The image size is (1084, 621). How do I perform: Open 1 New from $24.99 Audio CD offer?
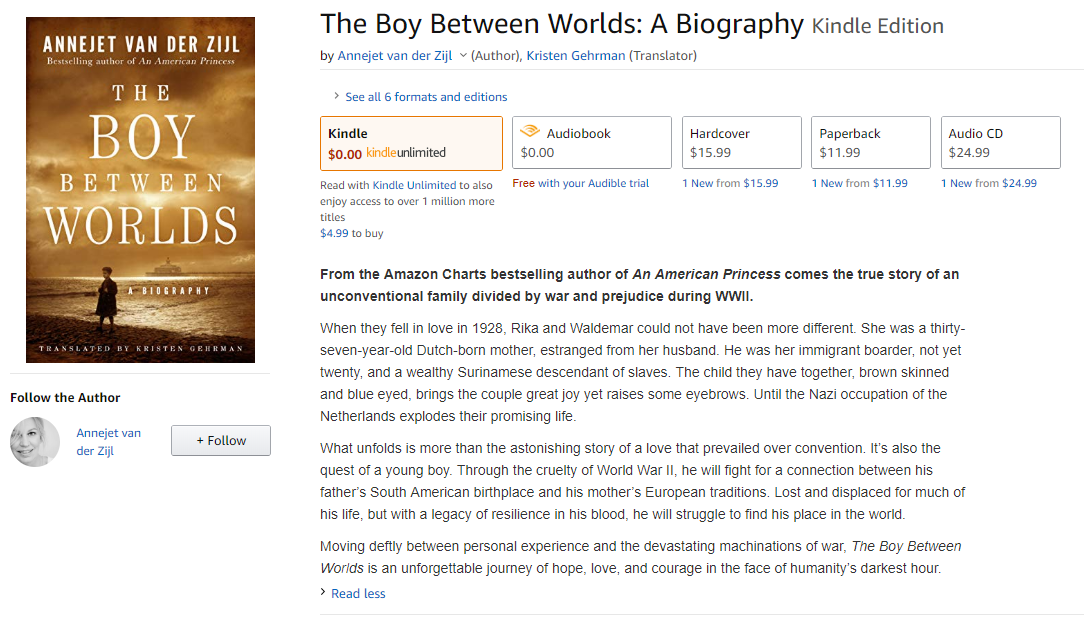pyautogui.click(x=989, y=184)
